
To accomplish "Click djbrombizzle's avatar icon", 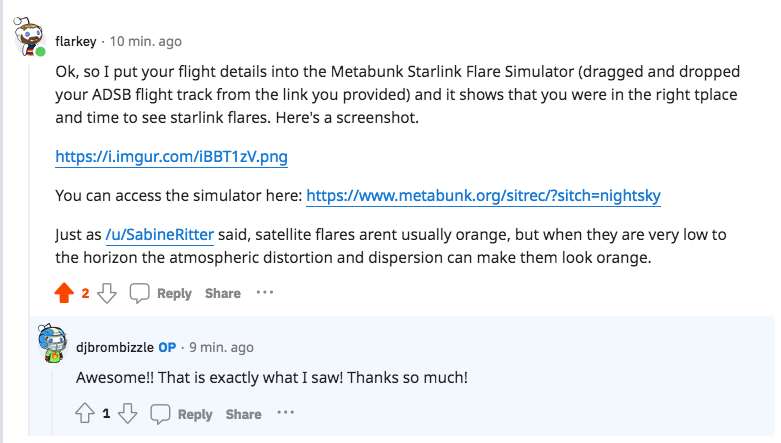I will (x=52, y=344).
